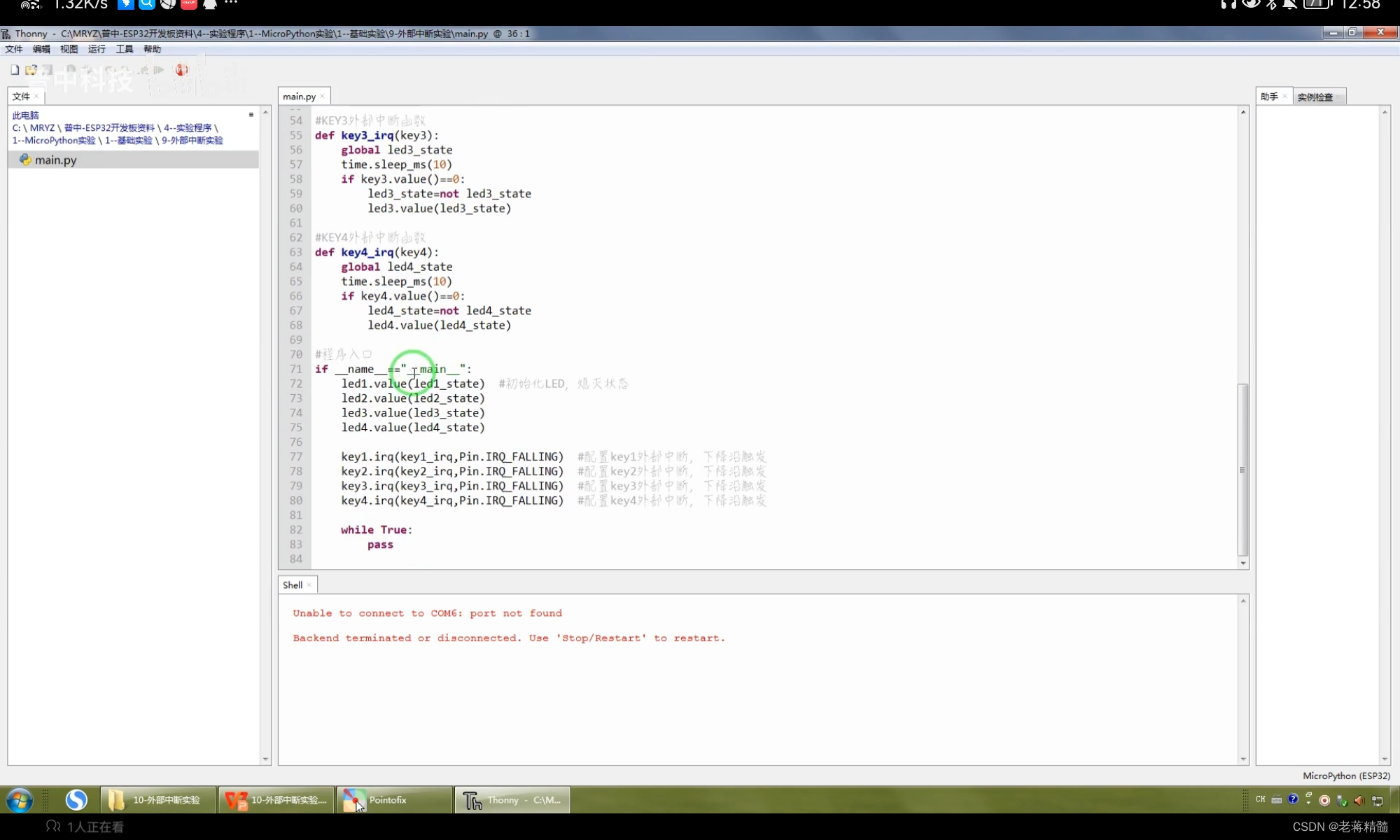Click the editor scrollbar up arrow
Screen dimensions: 1400x840
[x=1243, y=112]
